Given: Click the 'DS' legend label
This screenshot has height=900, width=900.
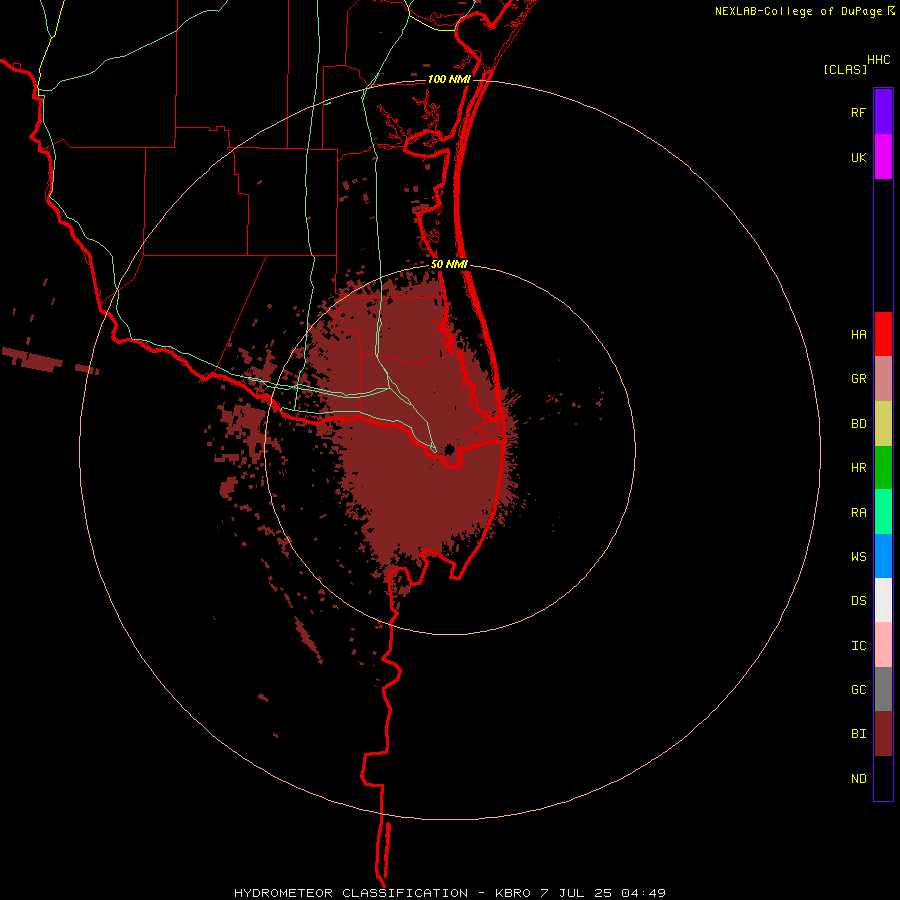Looking at the screenshot, I should click(x=858, y=600).
